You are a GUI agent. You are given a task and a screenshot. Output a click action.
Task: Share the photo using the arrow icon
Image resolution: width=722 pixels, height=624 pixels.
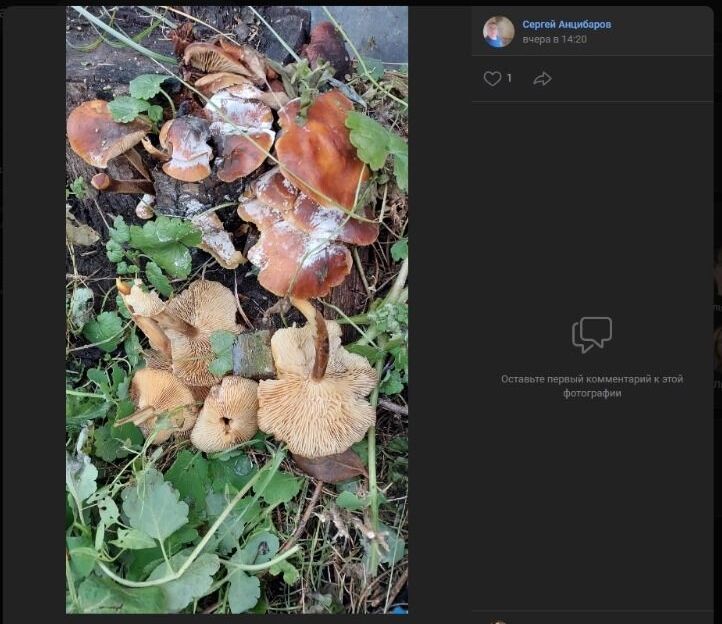click(542, 78)
